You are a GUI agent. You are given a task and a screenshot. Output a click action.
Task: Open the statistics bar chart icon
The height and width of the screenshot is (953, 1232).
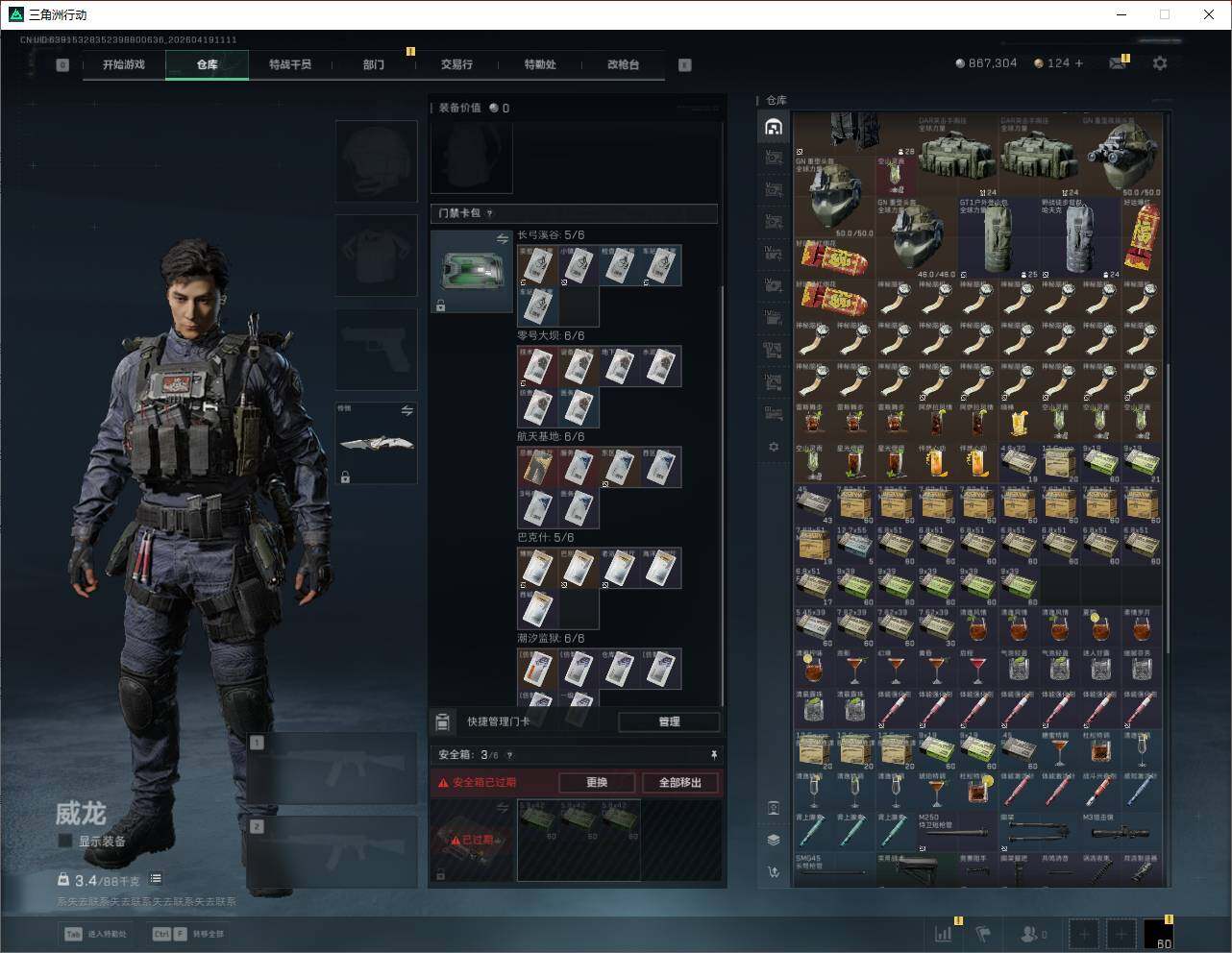(944, 933)
